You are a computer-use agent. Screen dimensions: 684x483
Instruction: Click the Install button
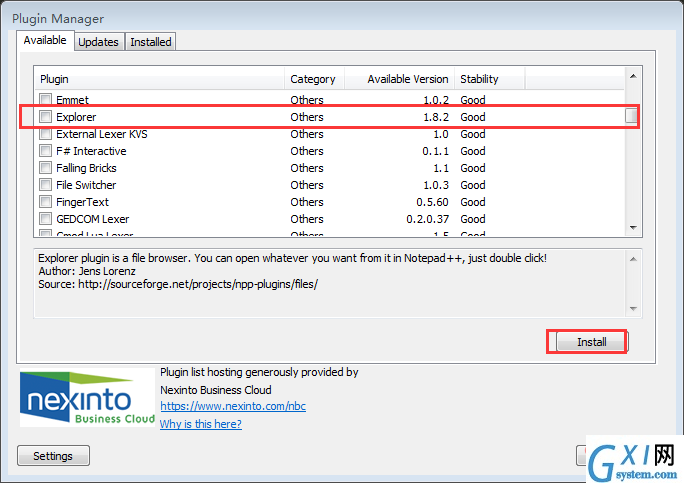(x=592, y=342)
